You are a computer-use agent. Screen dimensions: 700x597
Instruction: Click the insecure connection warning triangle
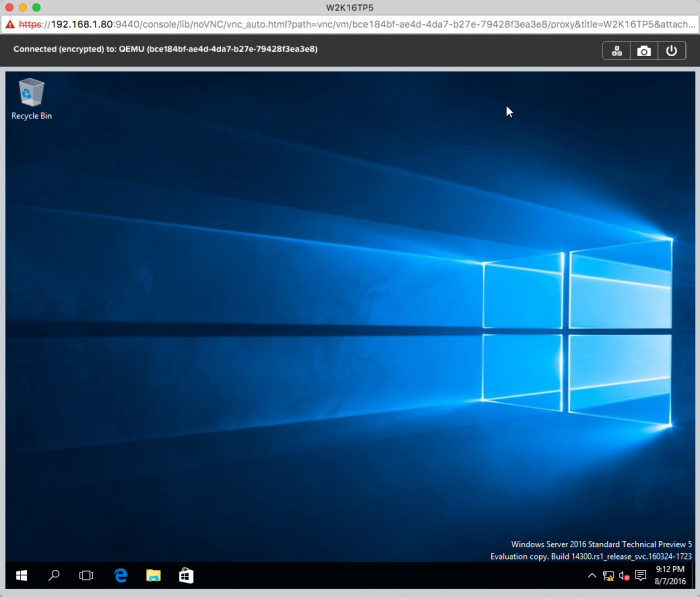(10, 25)
